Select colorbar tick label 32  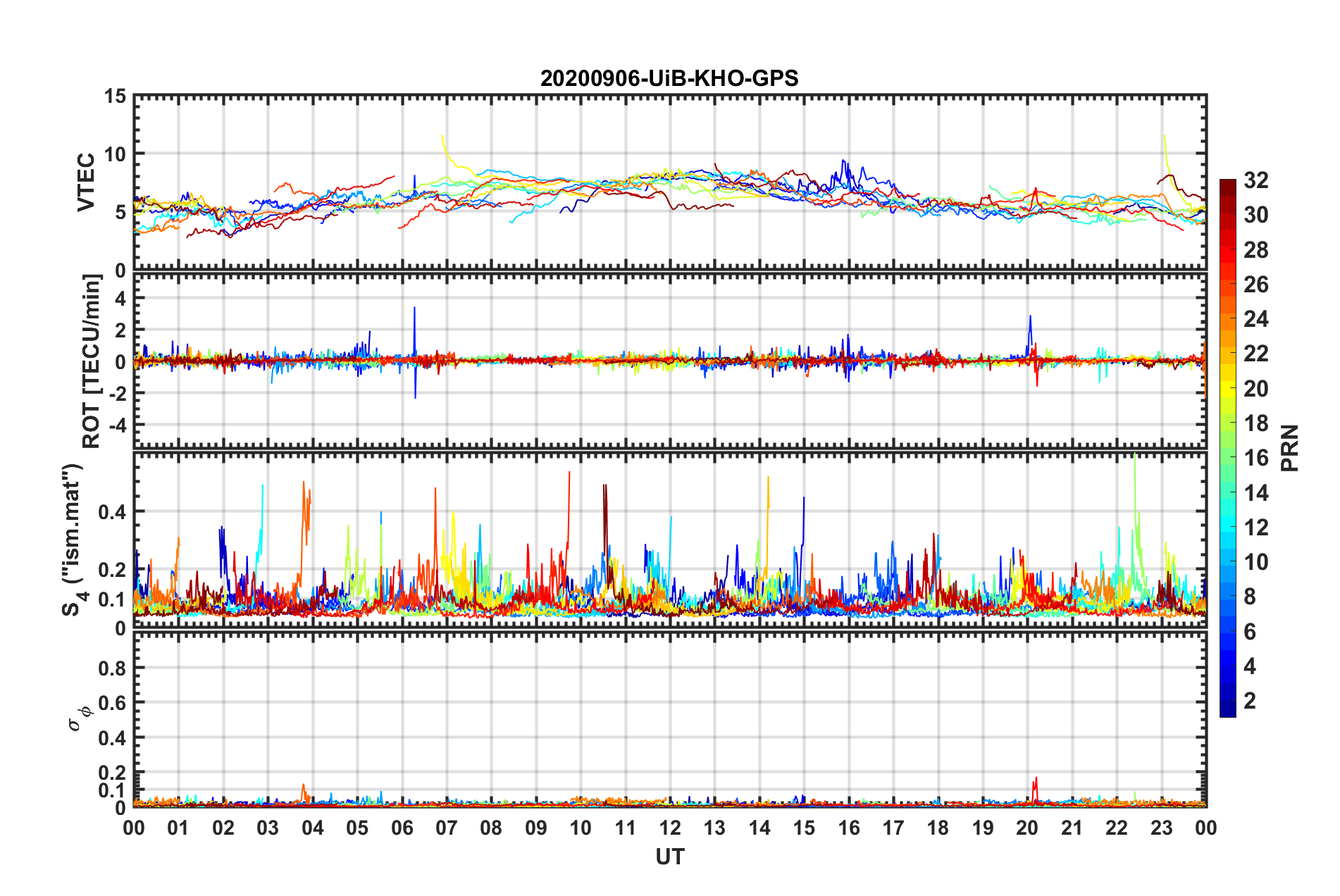click(x=1255, y=180)
